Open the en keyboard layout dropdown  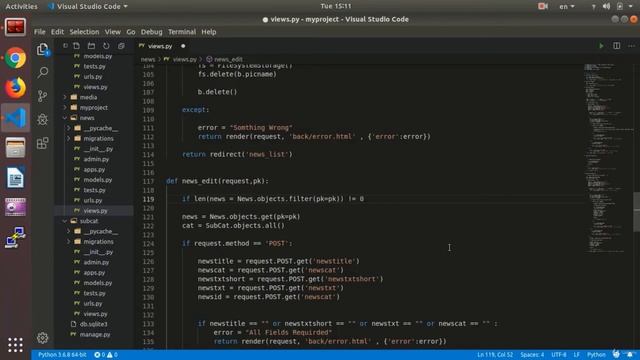pyautogui.click(x=567, y=6)
